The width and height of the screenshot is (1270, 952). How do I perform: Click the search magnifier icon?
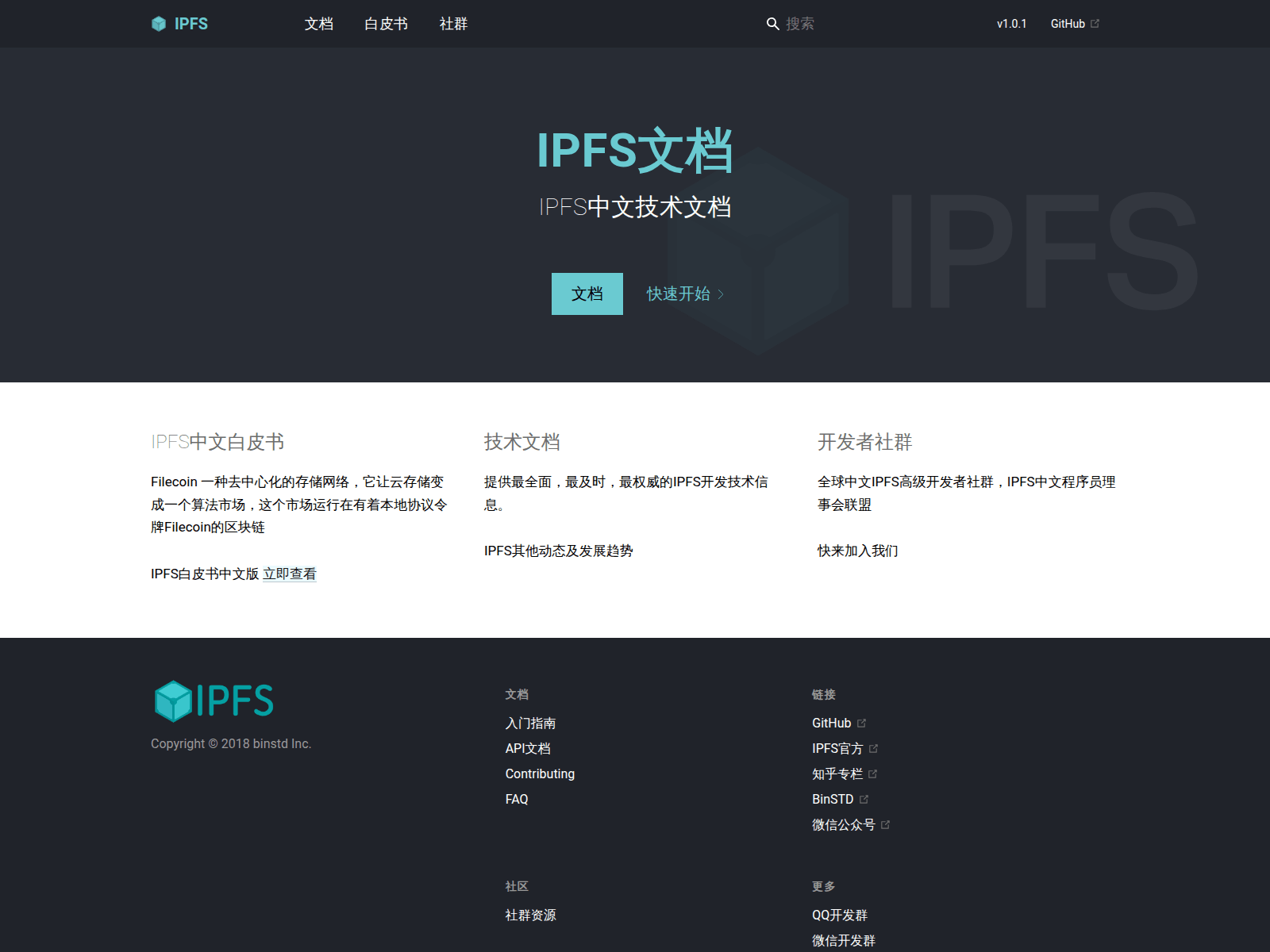pos(772,24)
